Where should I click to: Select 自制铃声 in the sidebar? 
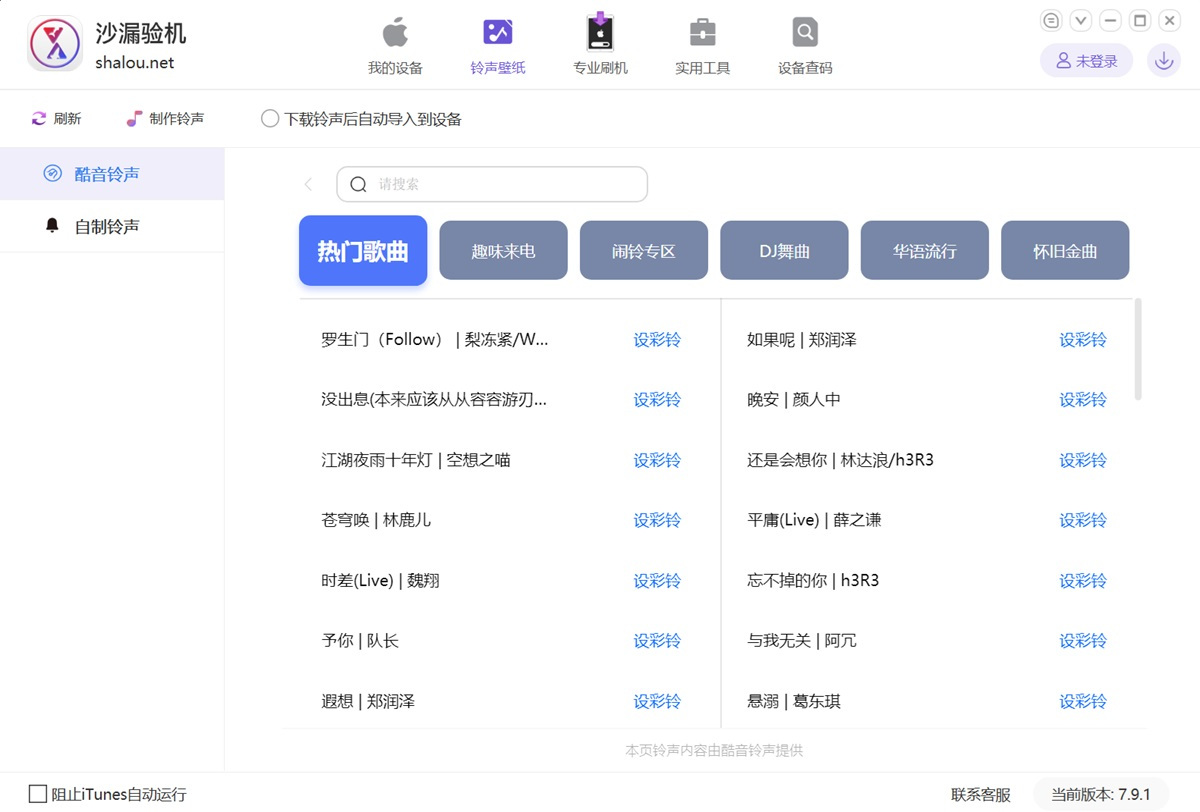pos(107,226)
